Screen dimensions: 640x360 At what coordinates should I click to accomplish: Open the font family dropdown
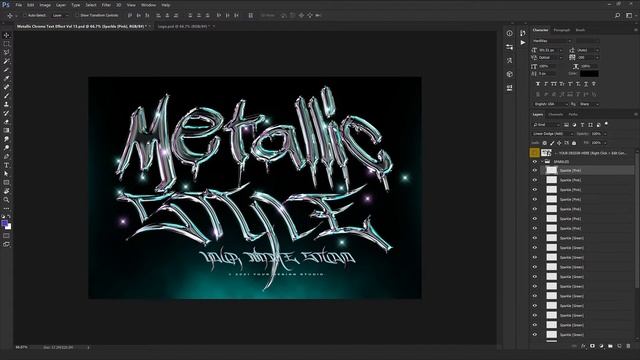pyautogui.click(x=552, y=41)
